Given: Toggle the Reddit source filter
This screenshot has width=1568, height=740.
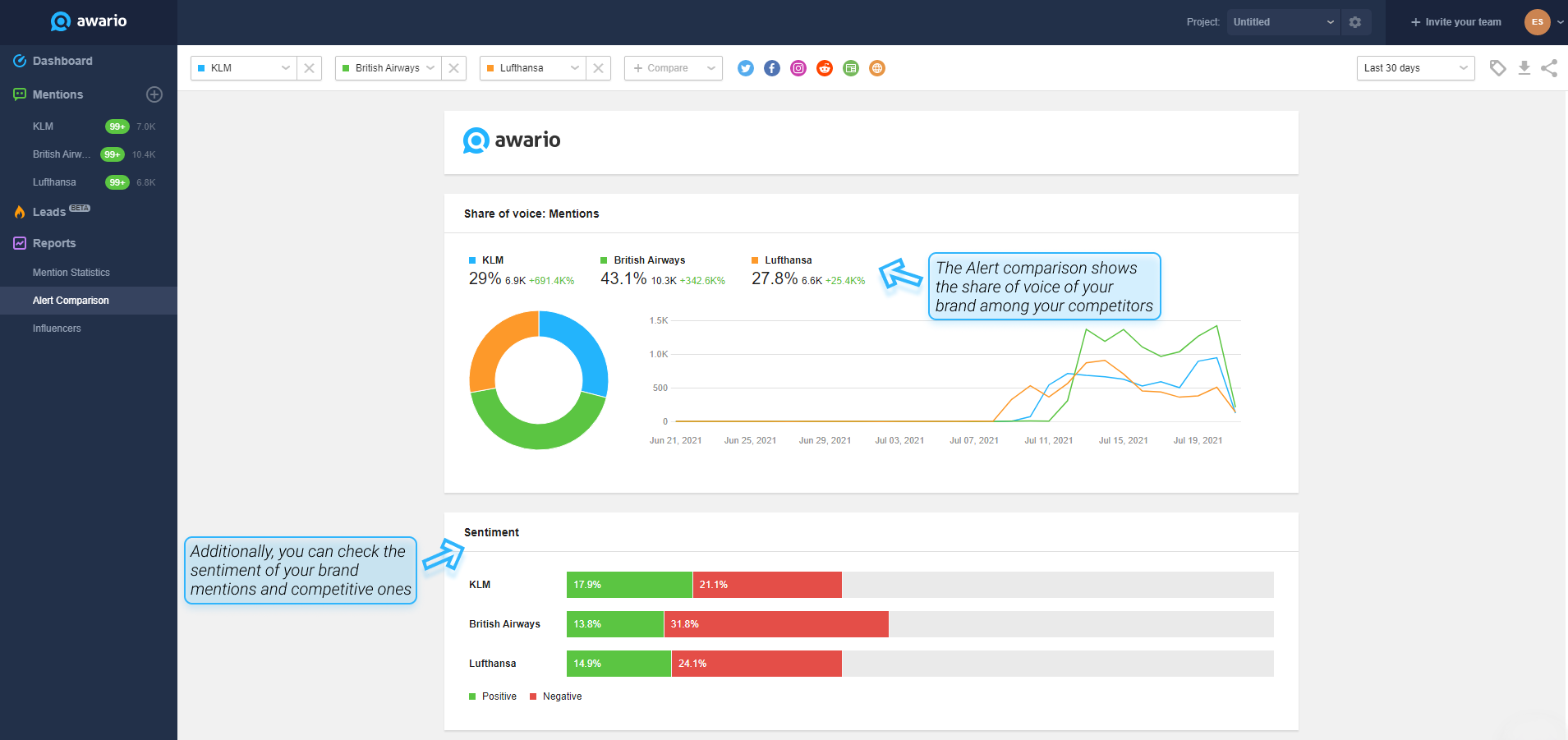Looking at the screenshot, I should [x=825, y=68].
